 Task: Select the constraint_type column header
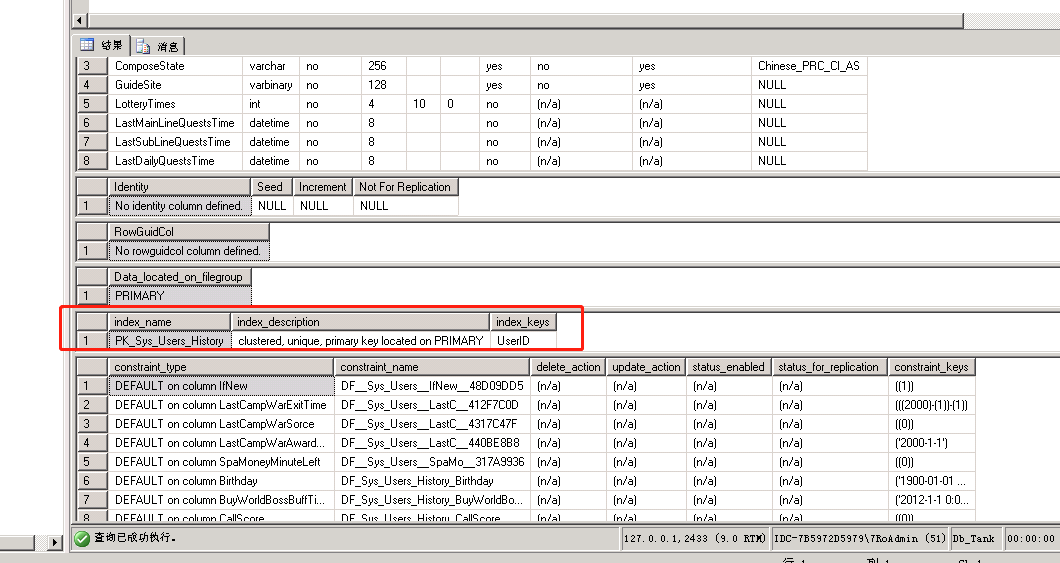tap(220, 367)
